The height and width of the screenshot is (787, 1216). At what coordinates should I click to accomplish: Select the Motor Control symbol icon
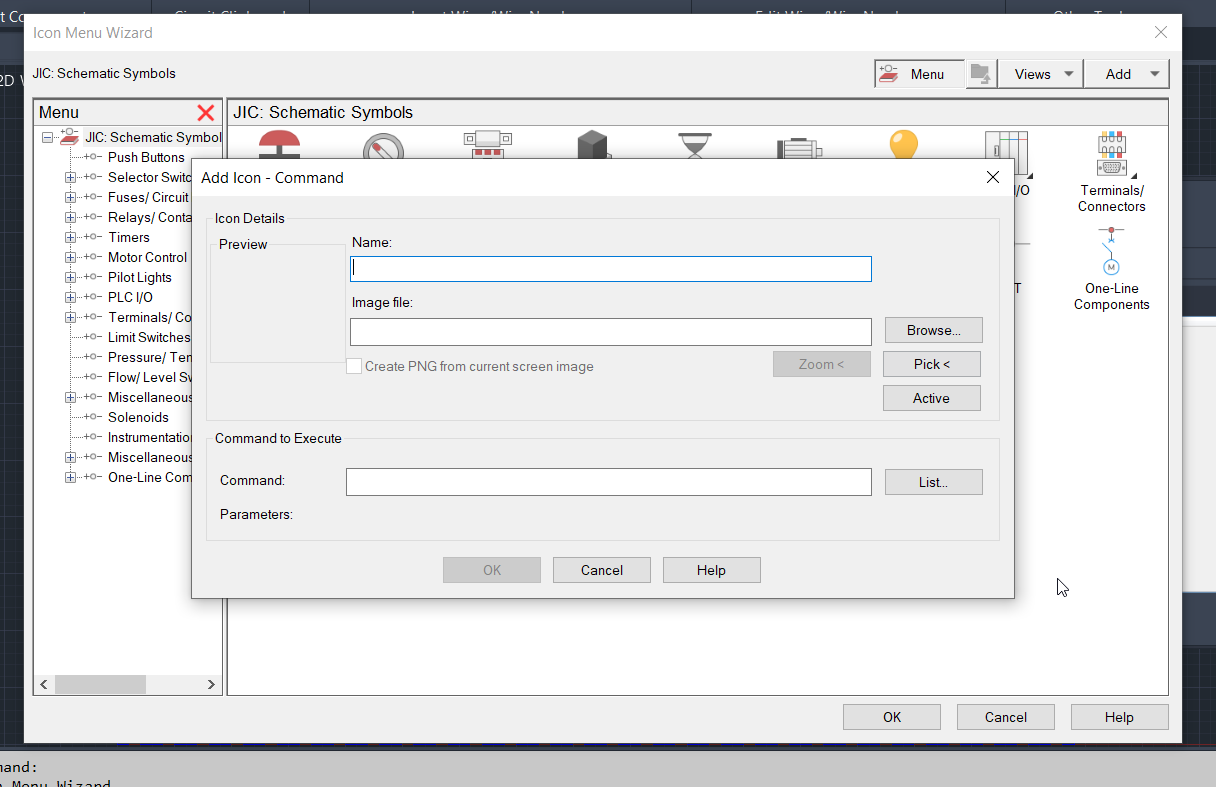click(x=798, y=145)
